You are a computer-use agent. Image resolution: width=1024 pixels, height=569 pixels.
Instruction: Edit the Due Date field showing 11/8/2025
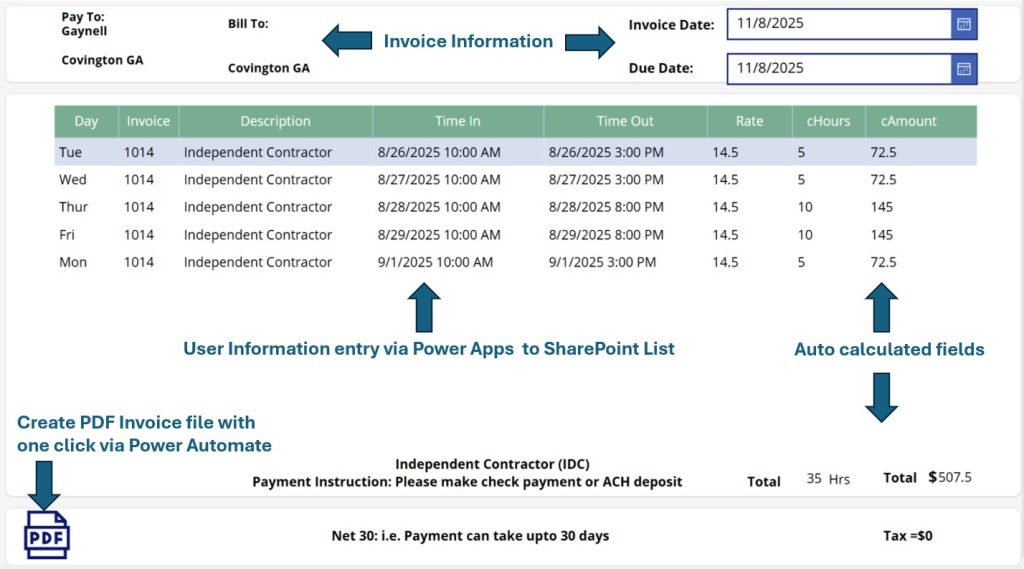pyautogui.click(x=839, y=69)
